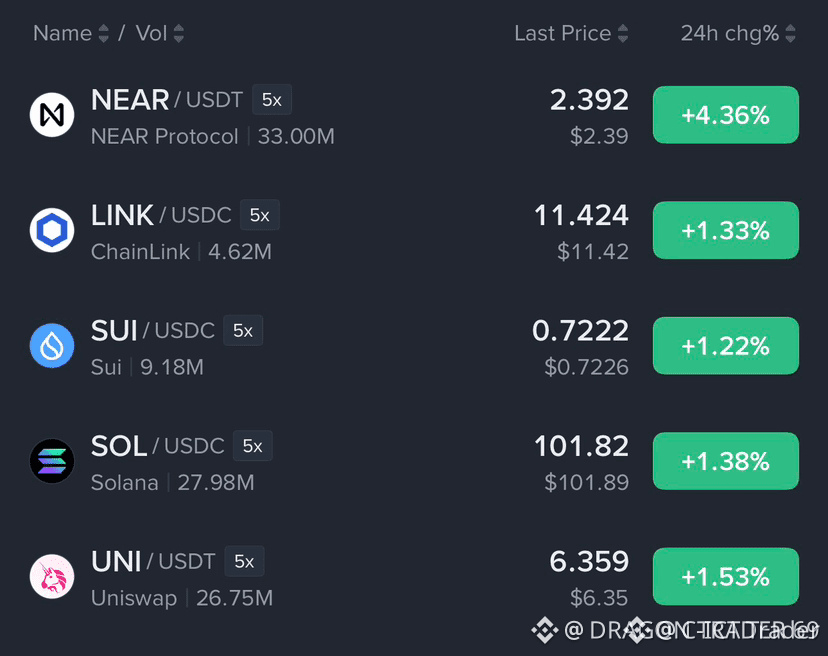Toggle NEAR +4.36% change display
This screenshot has width=828, height=656.
click(x=726, y=115)
